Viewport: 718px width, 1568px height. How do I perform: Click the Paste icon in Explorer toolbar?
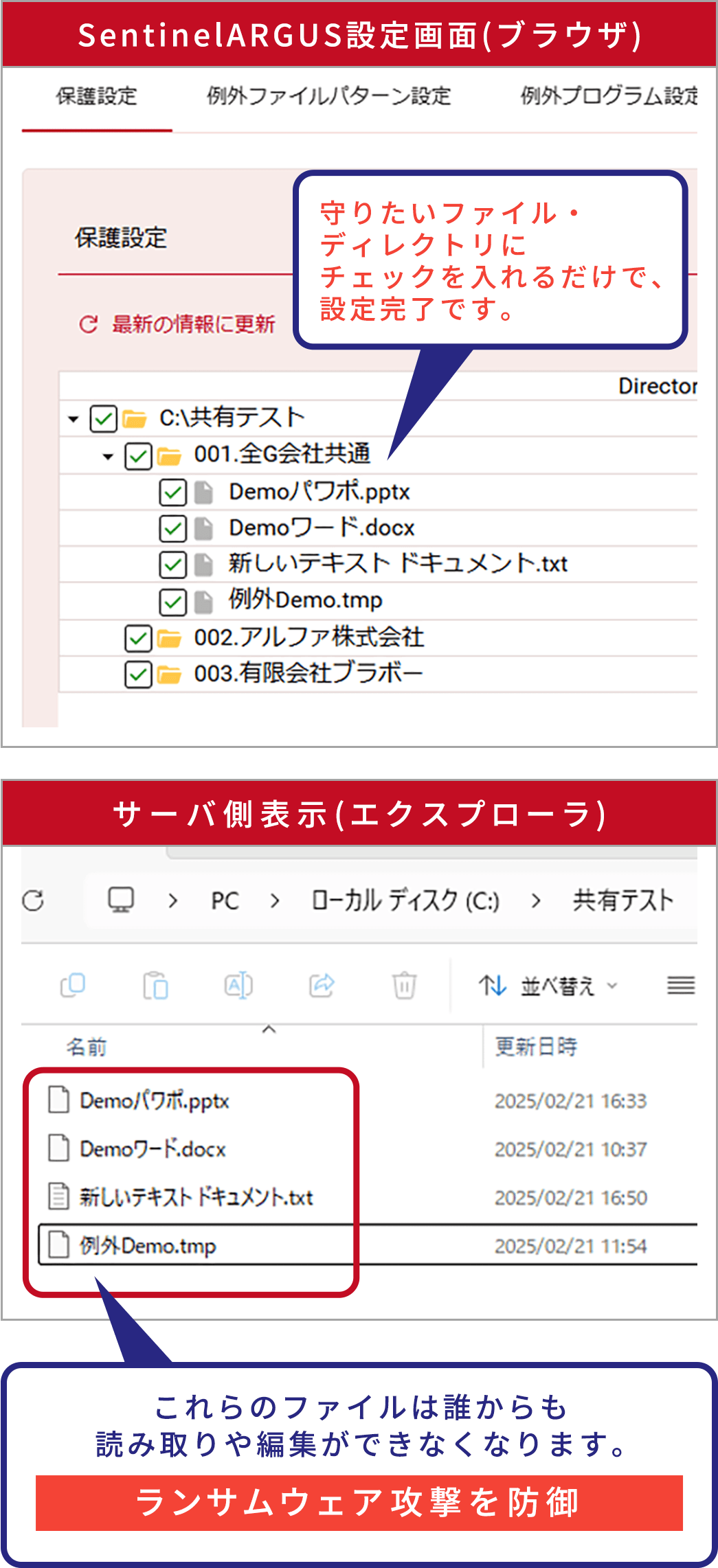pos(155,986)
